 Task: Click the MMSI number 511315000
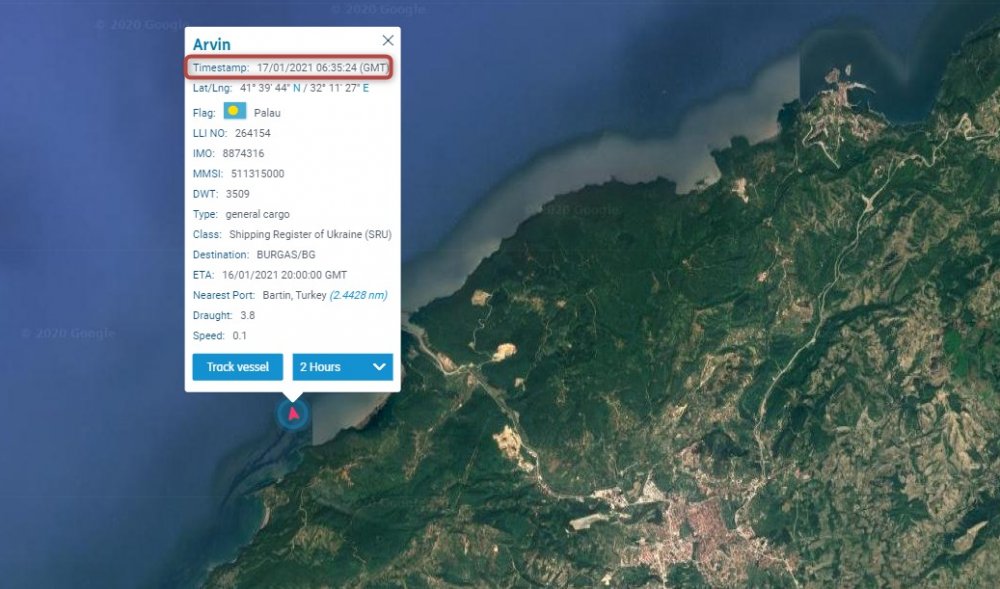click(257, 173)
